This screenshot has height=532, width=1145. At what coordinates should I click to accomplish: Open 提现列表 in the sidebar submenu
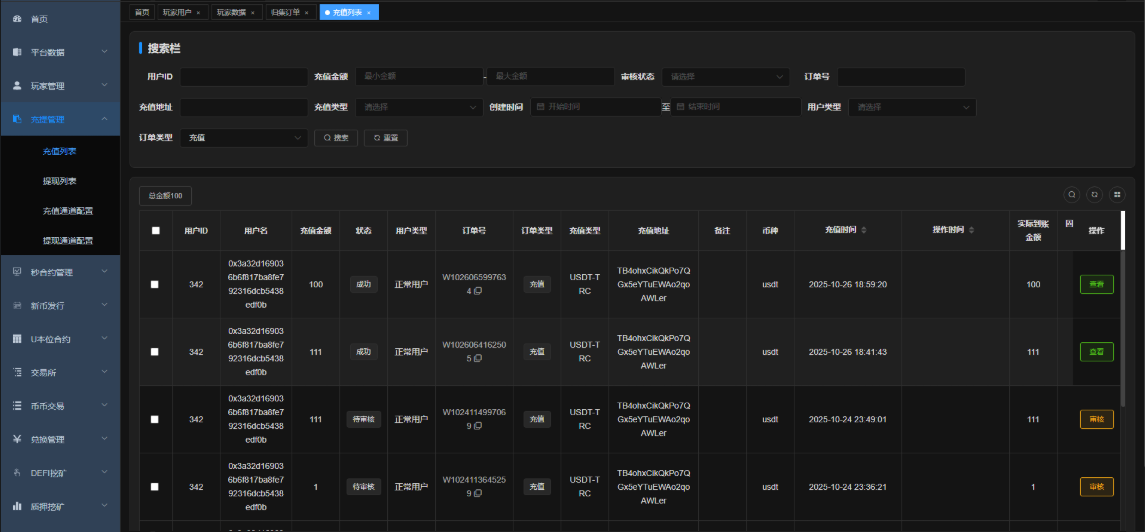[x=60, y=181]
